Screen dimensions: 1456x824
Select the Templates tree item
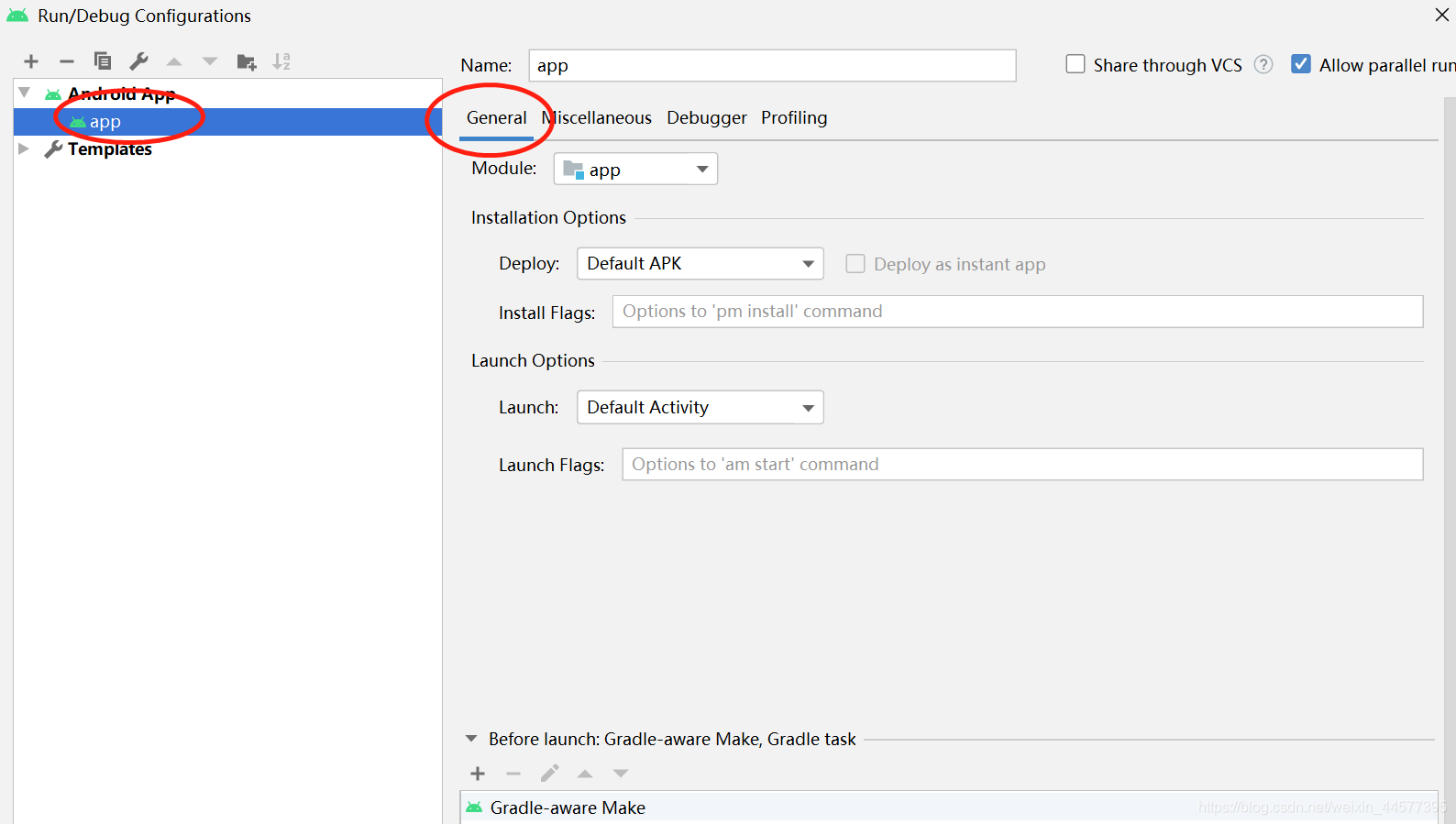coord(109,148)
